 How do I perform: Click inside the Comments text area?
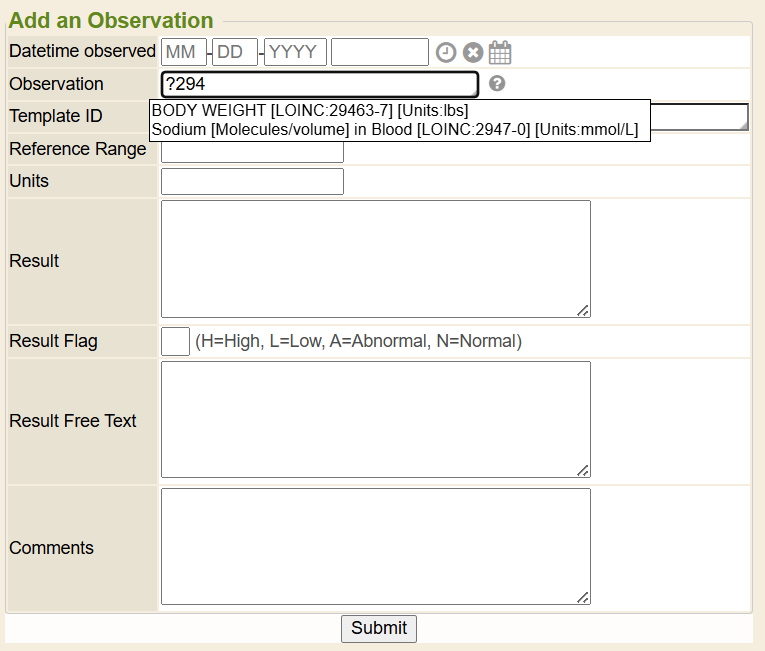point(375,546)
